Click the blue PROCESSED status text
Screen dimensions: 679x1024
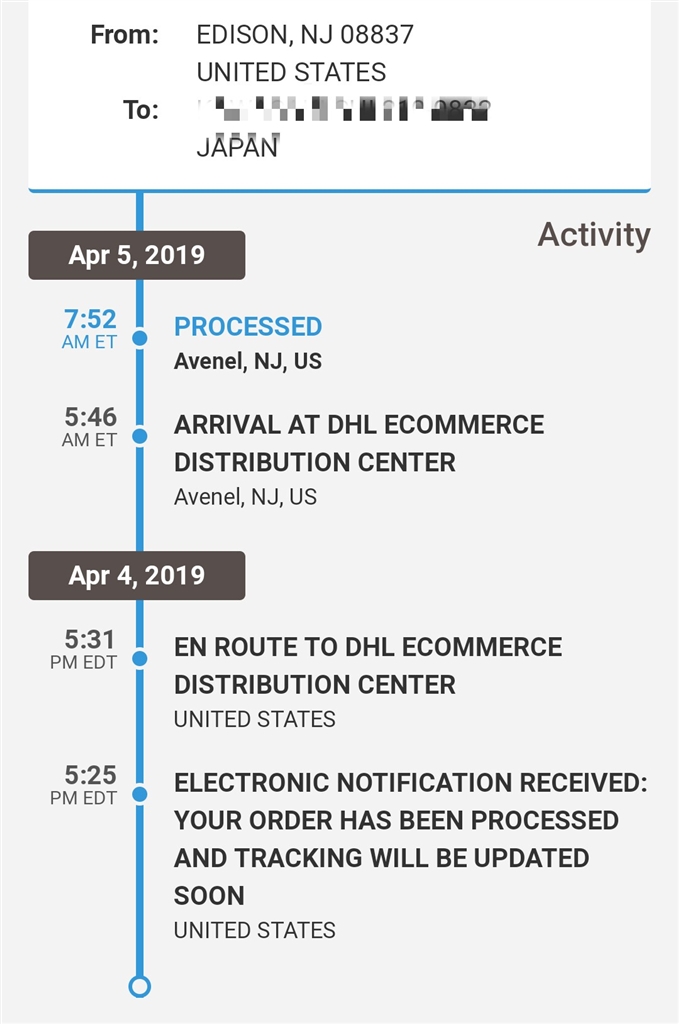coord(248,327)
